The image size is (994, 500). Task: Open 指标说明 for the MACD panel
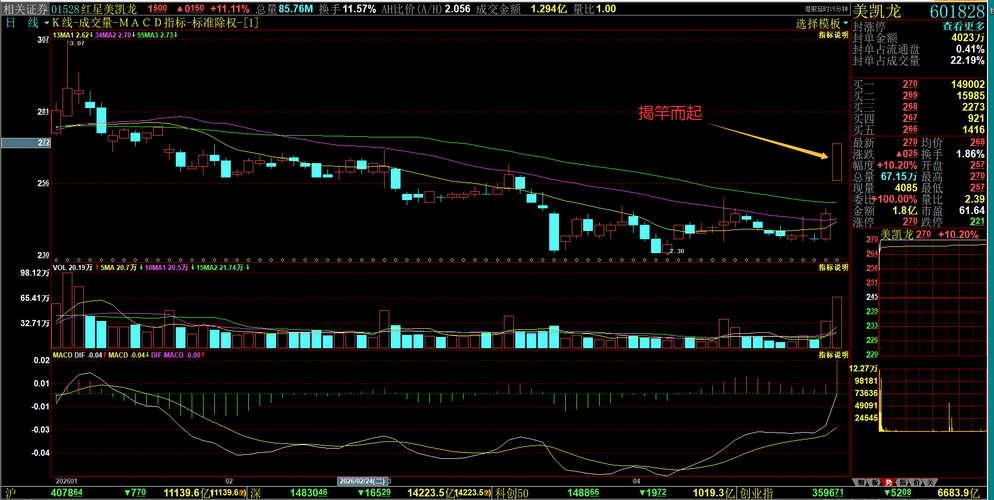click(x=833, y=355)
